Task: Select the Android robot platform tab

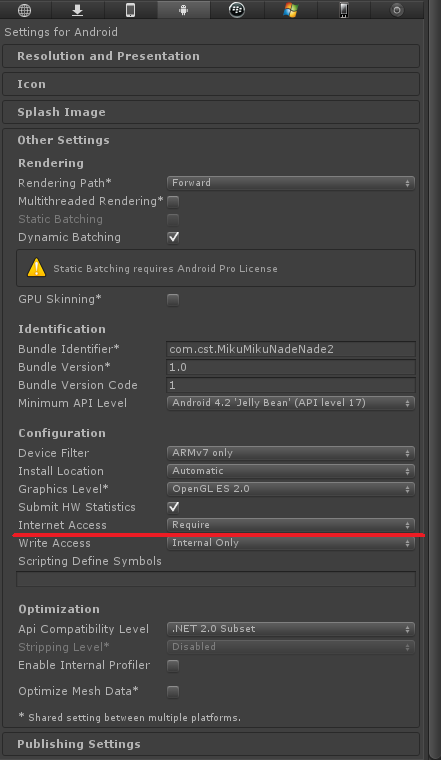Action: coord(184,10)
